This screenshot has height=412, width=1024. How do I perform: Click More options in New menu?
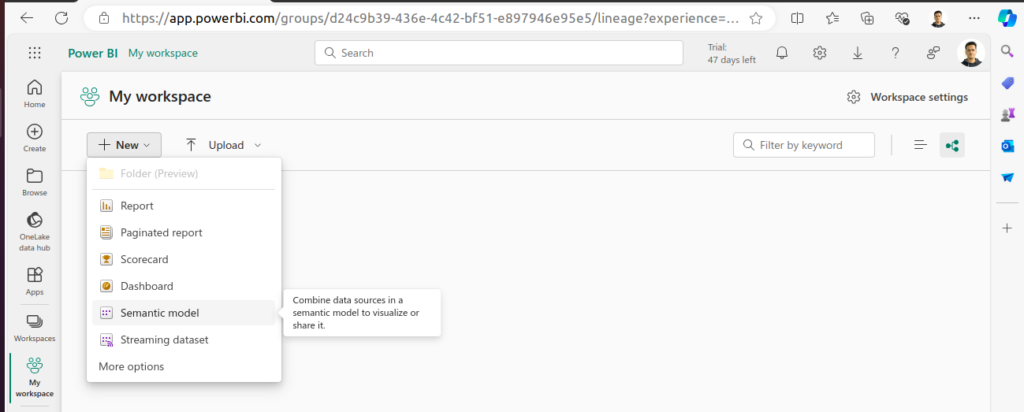131,367
